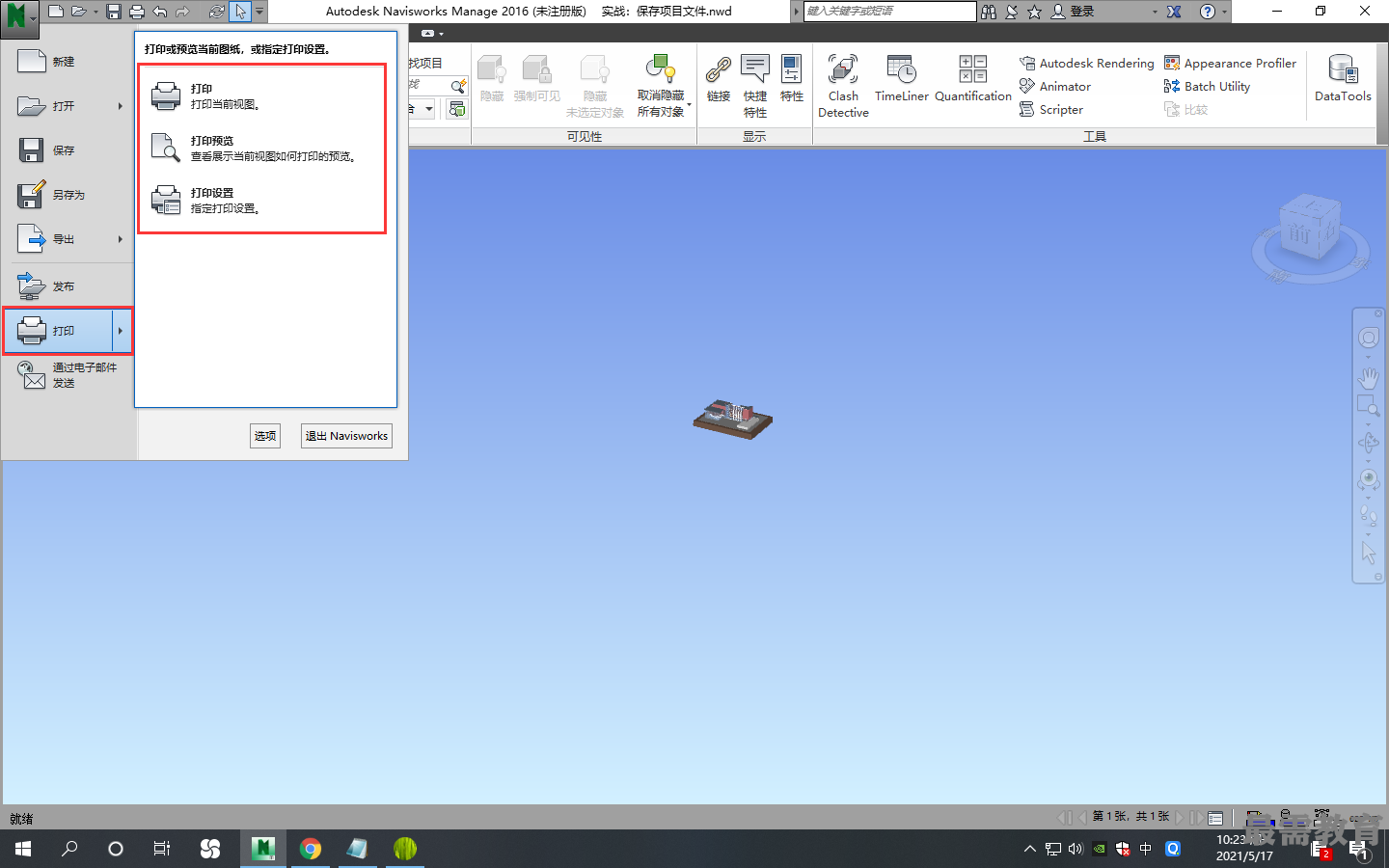Click the 退出 Navisworks exit button
The width and height of the screenshot is (1389, 868).
346,436
